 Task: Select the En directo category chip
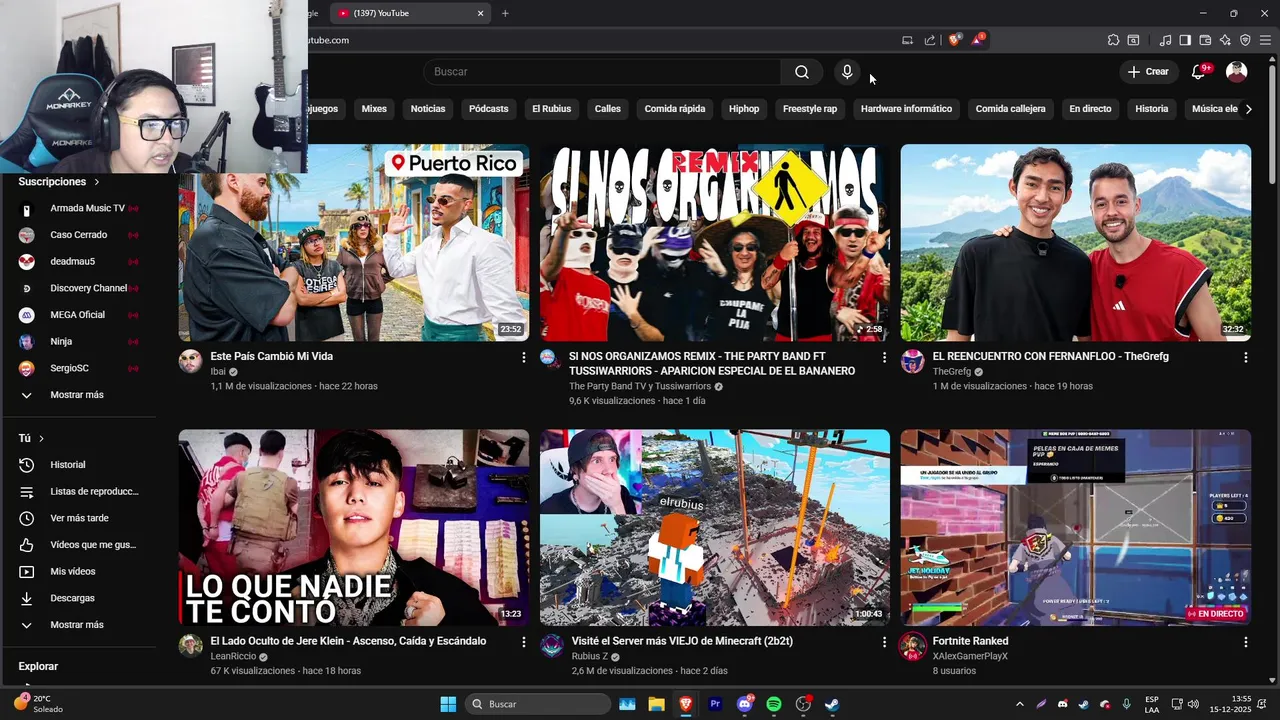(x=1090, y=109)
